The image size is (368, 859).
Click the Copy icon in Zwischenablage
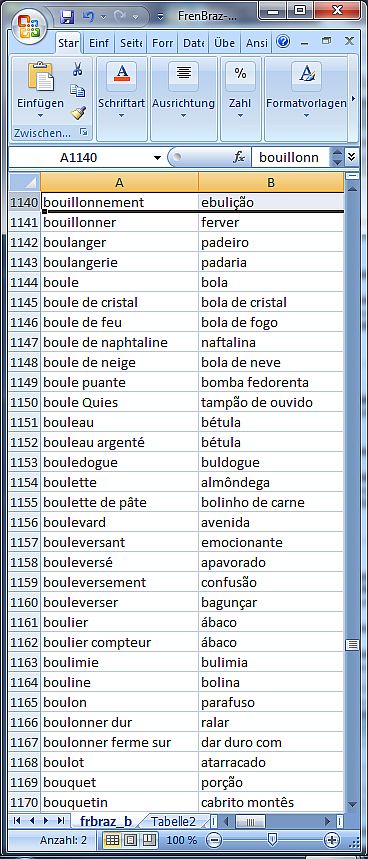(78, 91)
